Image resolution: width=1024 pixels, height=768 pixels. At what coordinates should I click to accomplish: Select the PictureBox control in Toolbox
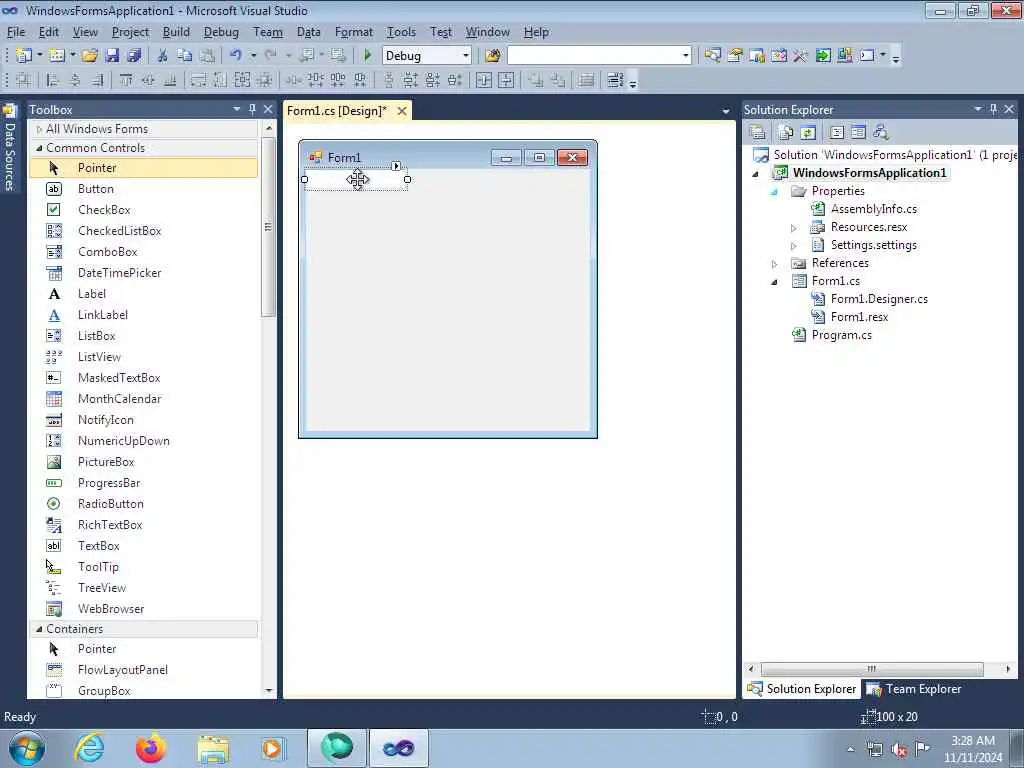(x=144, y=462)
